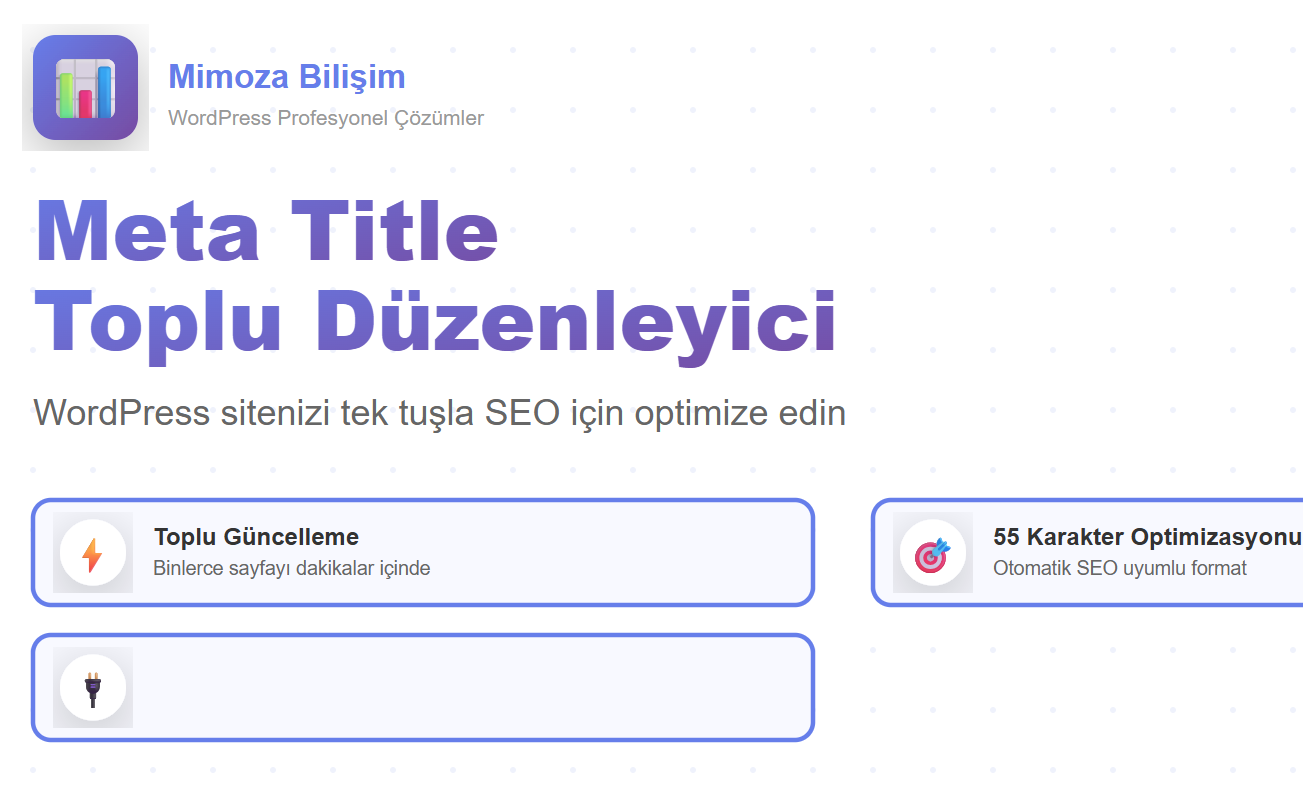Click the plug icon in the bottom card
Screen dimensions: 1303x789
click(x=93, y=688)
